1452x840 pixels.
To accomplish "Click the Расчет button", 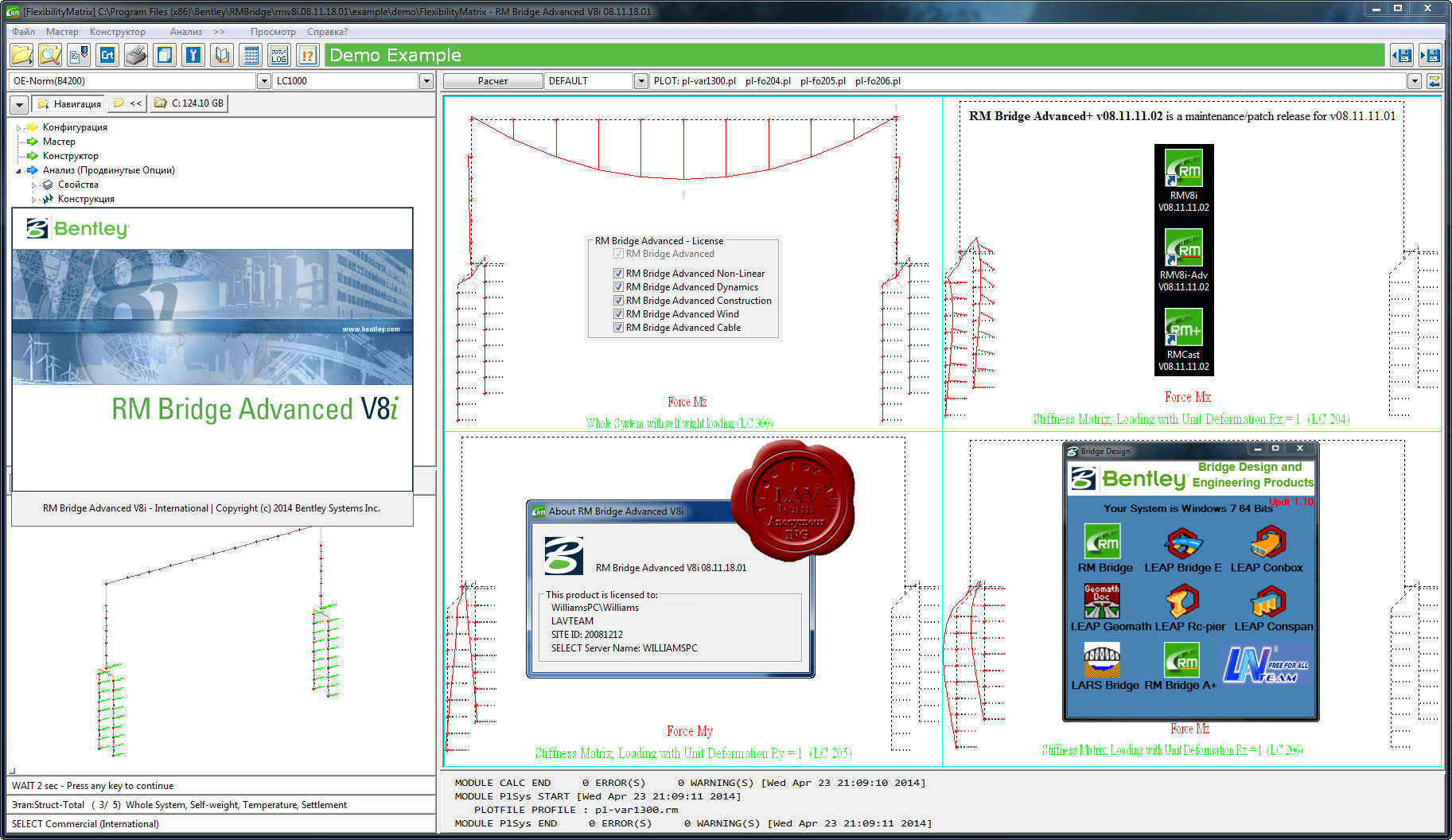I will tap(493, 81).
